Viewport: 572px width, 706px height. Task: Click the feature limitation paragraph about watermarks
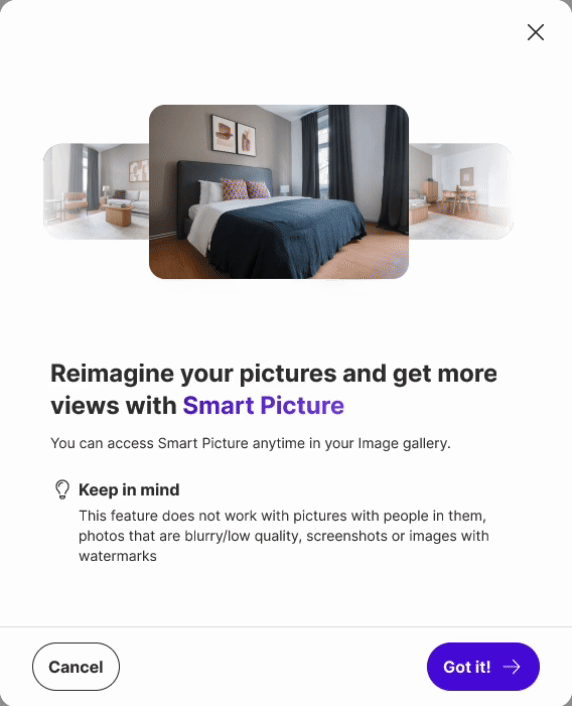tap(284, 536)
